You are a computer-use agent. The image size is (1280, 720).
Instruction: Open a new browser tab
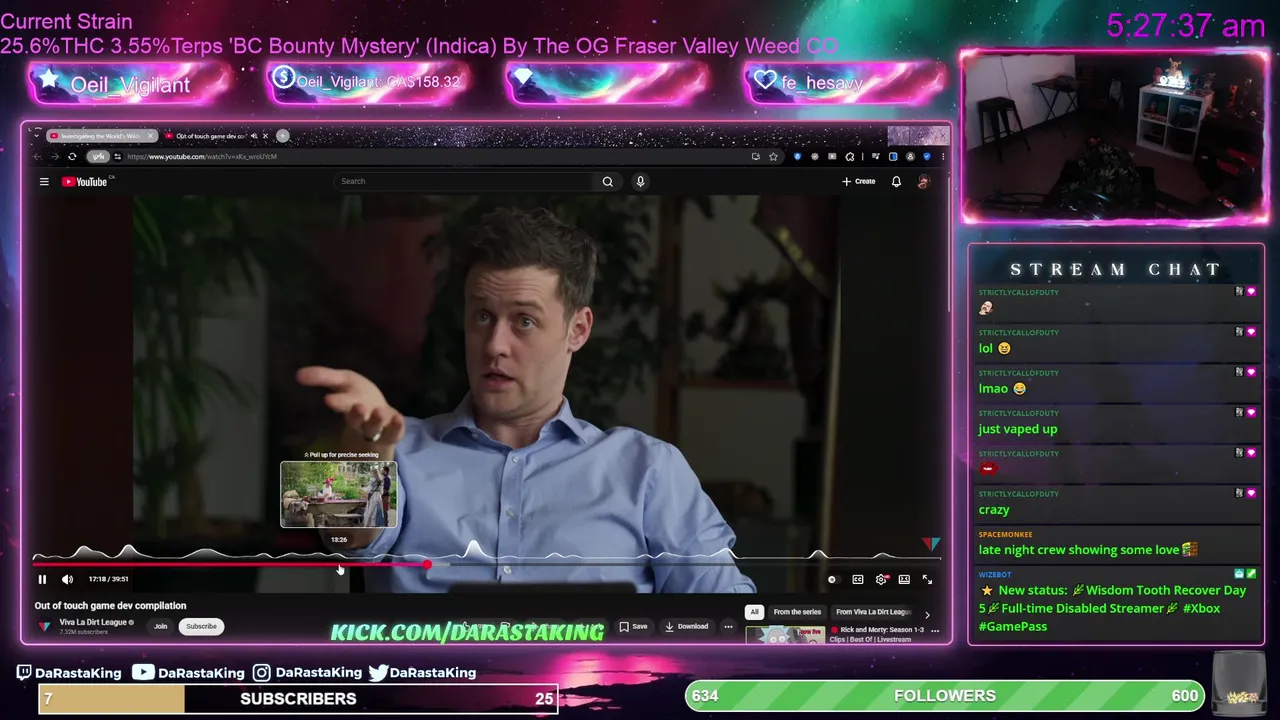283,136
